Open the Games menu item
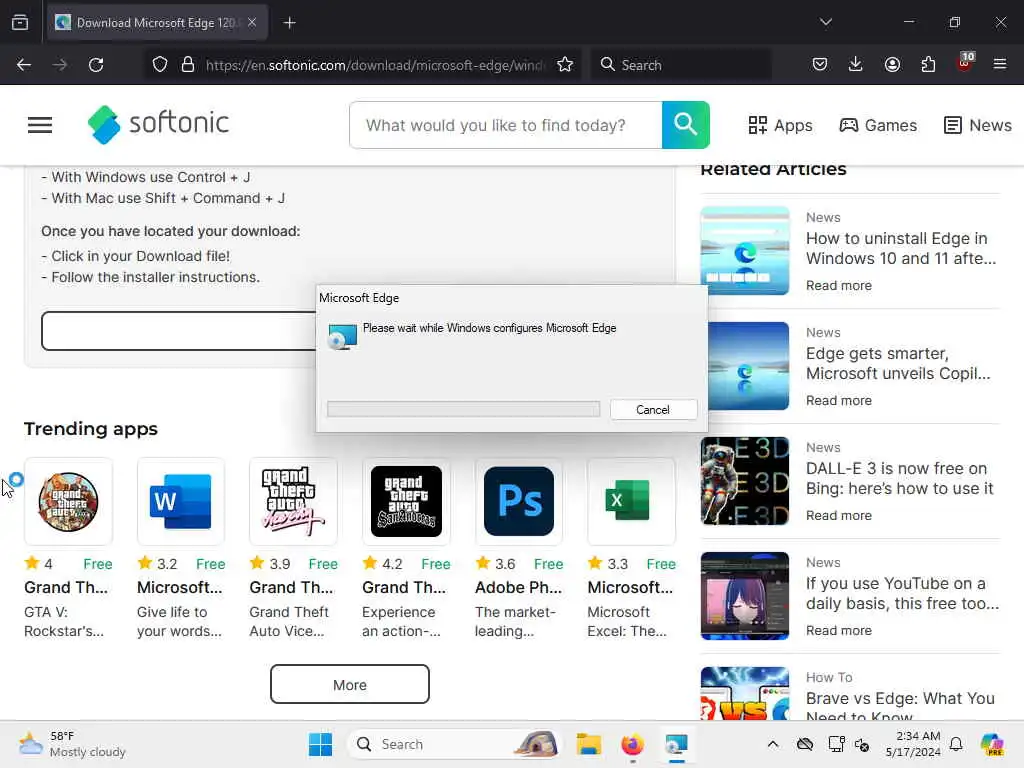This screenshot has width=1024, height=768. (x=878, y=125)
